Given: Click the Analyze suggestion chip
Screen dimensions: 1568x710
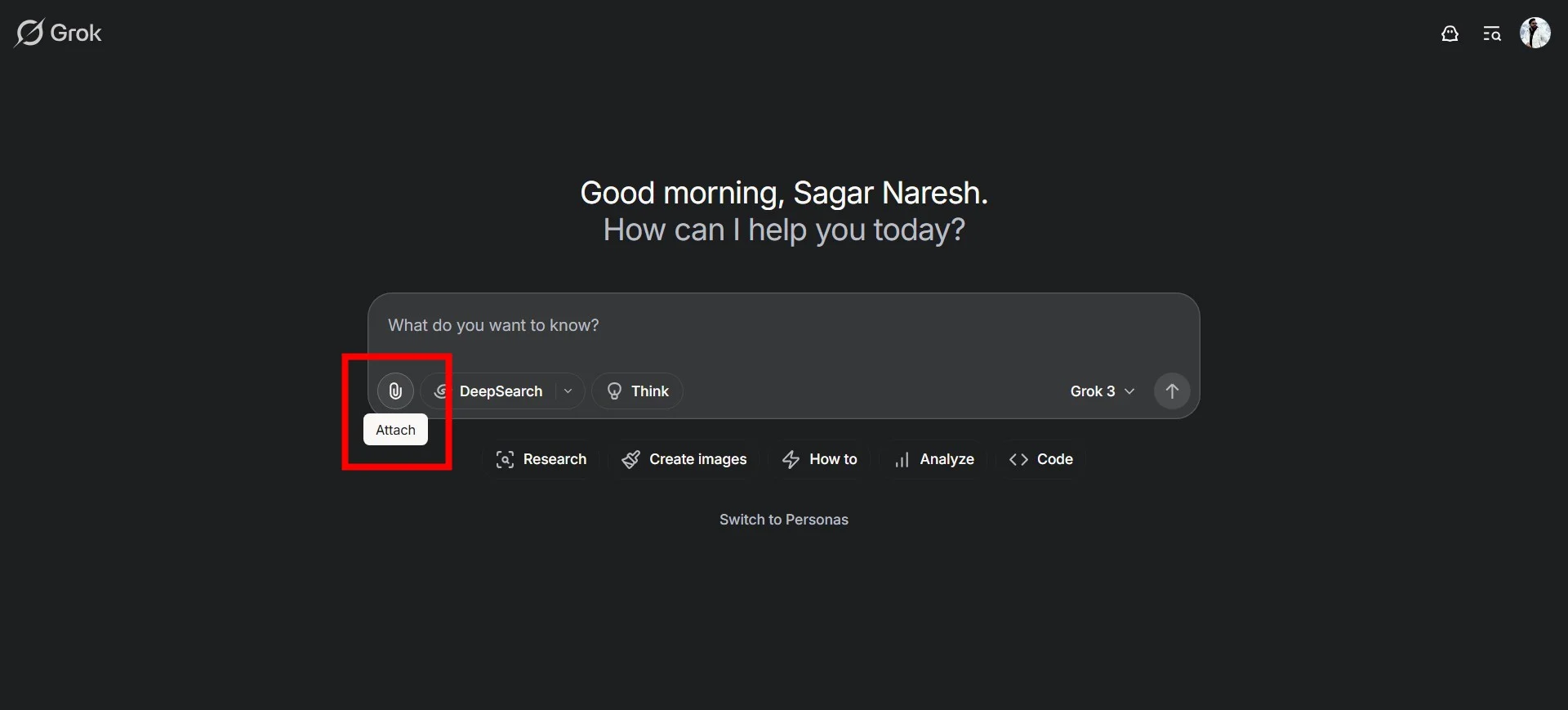Looking at the screenshot, I should point(934,459).
